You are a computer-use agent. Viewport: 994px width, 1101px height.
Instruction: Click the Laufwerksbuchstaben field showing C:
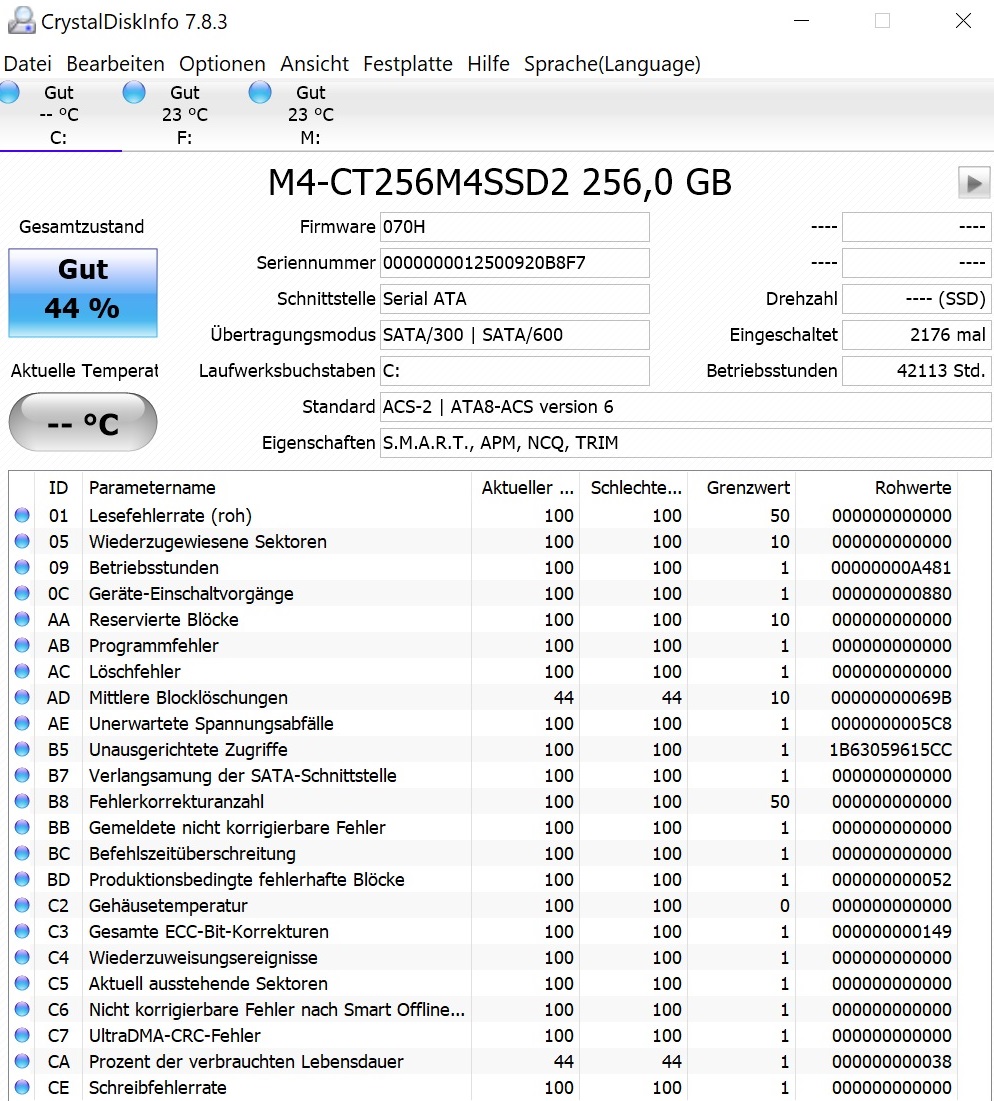click(515, 371)
